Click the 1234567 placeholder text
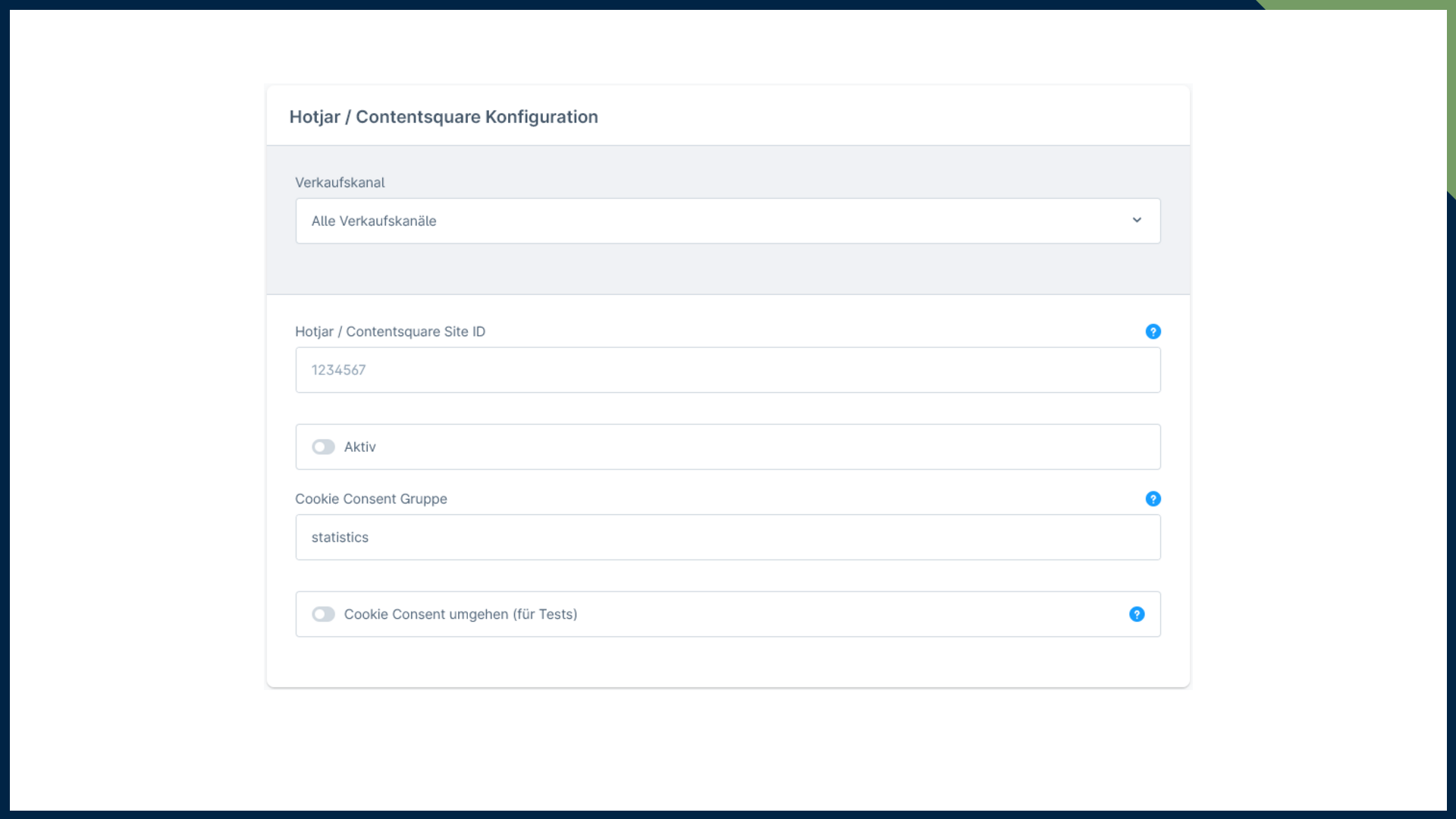The width and height of the screenshot is (1456, 819). pos(338,370)
